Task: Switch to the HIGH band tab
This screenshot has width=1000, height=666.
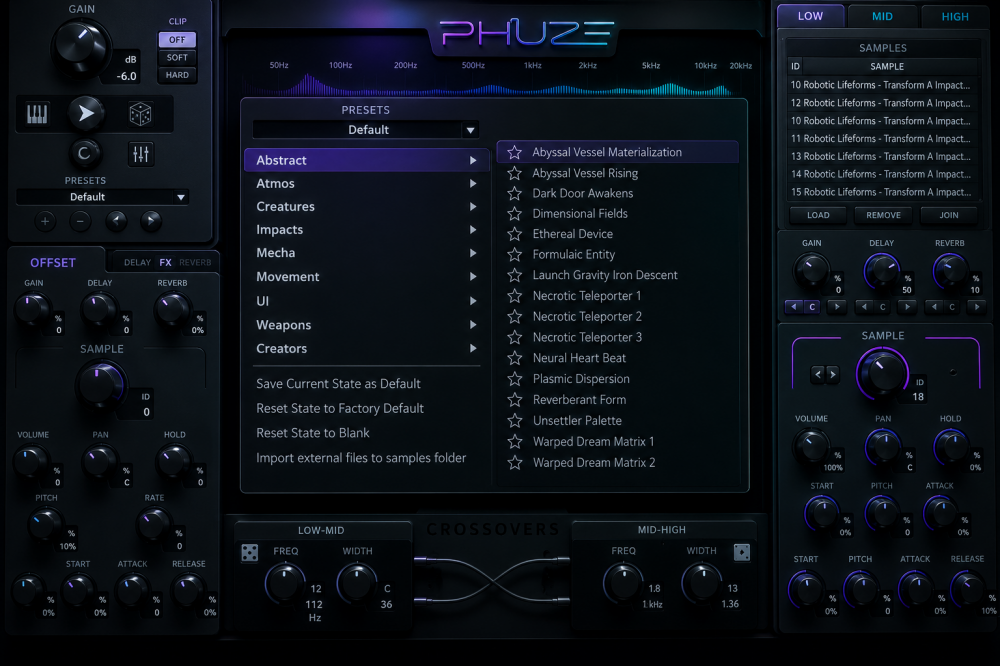Action: click(x=955, y=17)
